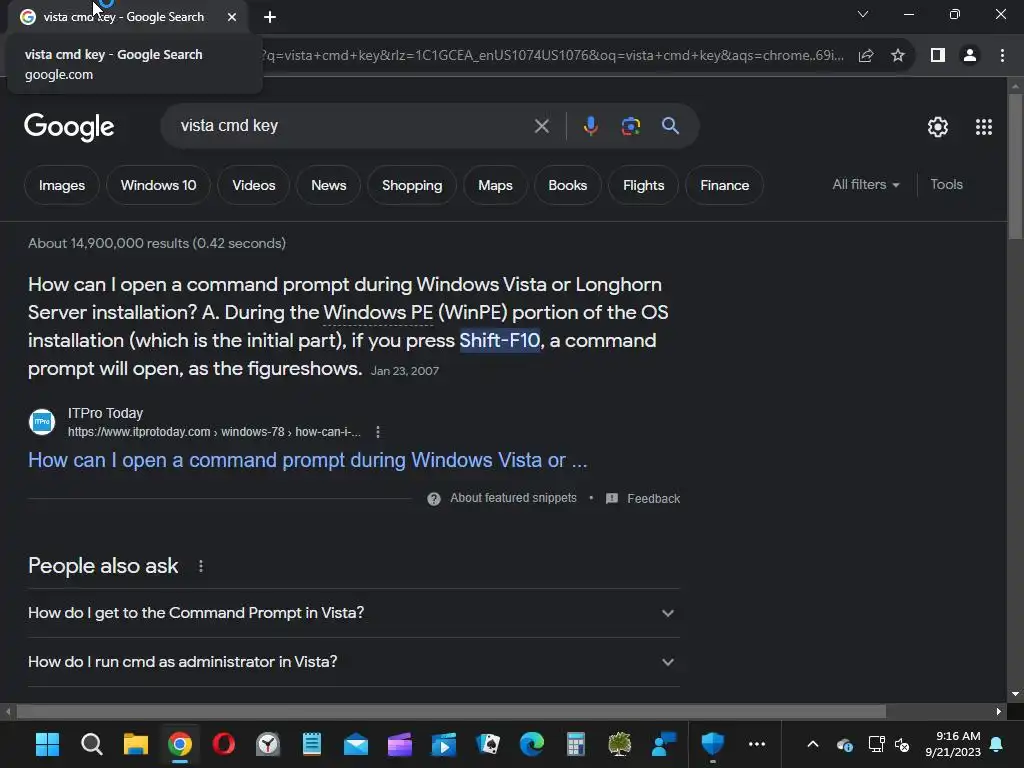Click the Feedback link
The image size is (1024, 768).
pos(654,499)
